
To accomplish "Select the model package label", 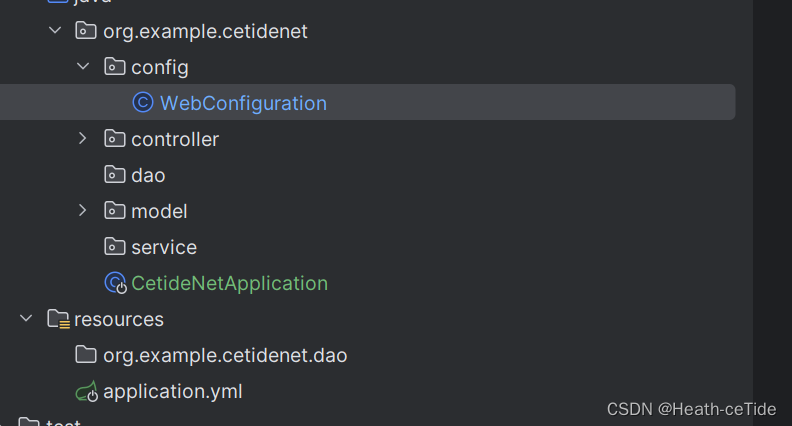I will 159,211.
